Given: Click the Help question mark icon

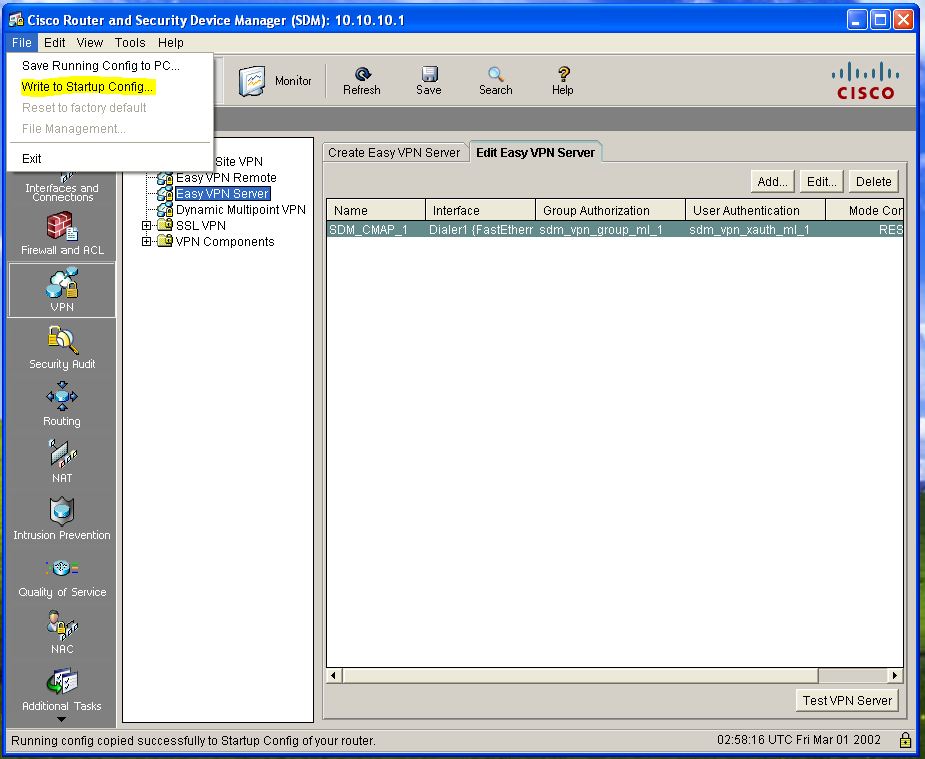Looking at the screenshot, I should pyautogui.click(x=563, y=74).
